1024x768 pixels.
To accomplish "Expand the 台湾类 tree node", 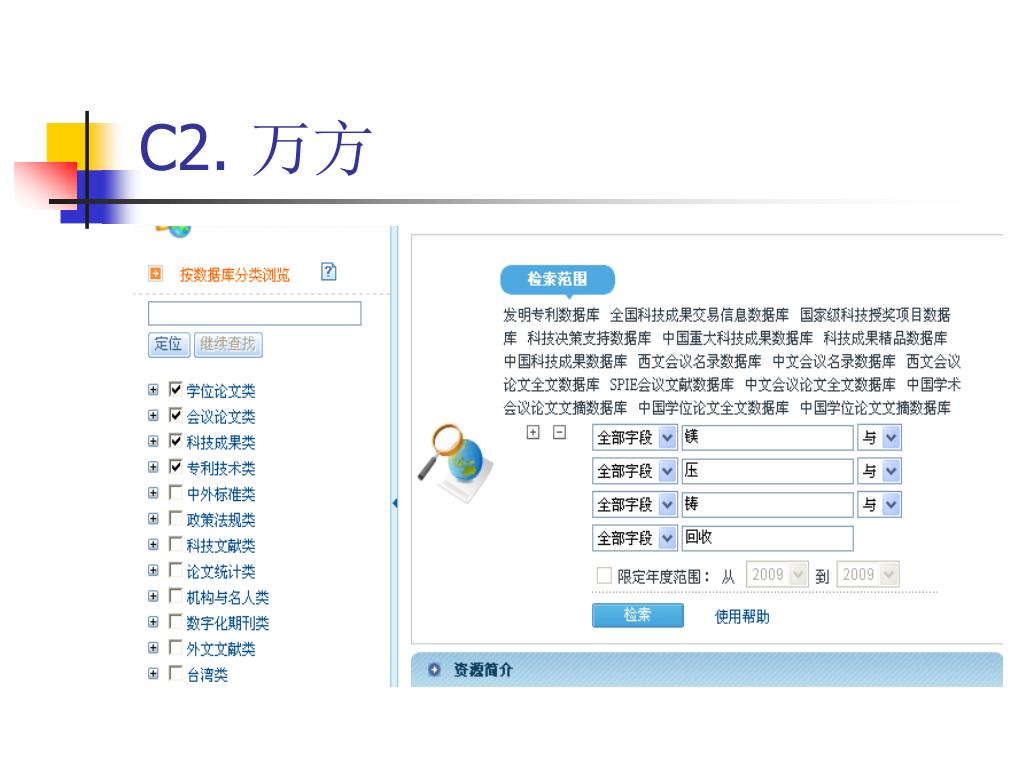I will (x=153, y=673).
